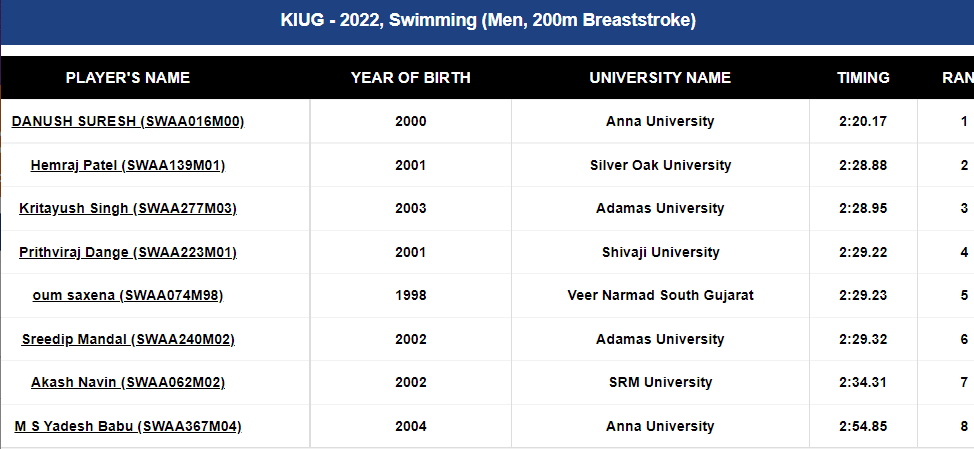Click the 2:54.85 timing cell
This screenshot has width=974, height=449.
coord(863,426)
